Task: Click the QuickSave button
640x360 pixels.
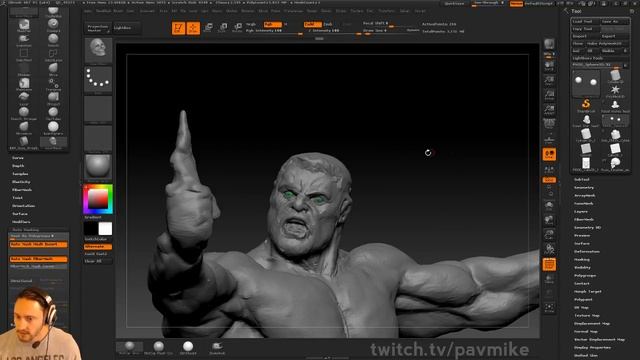Action: click(454, 4)
